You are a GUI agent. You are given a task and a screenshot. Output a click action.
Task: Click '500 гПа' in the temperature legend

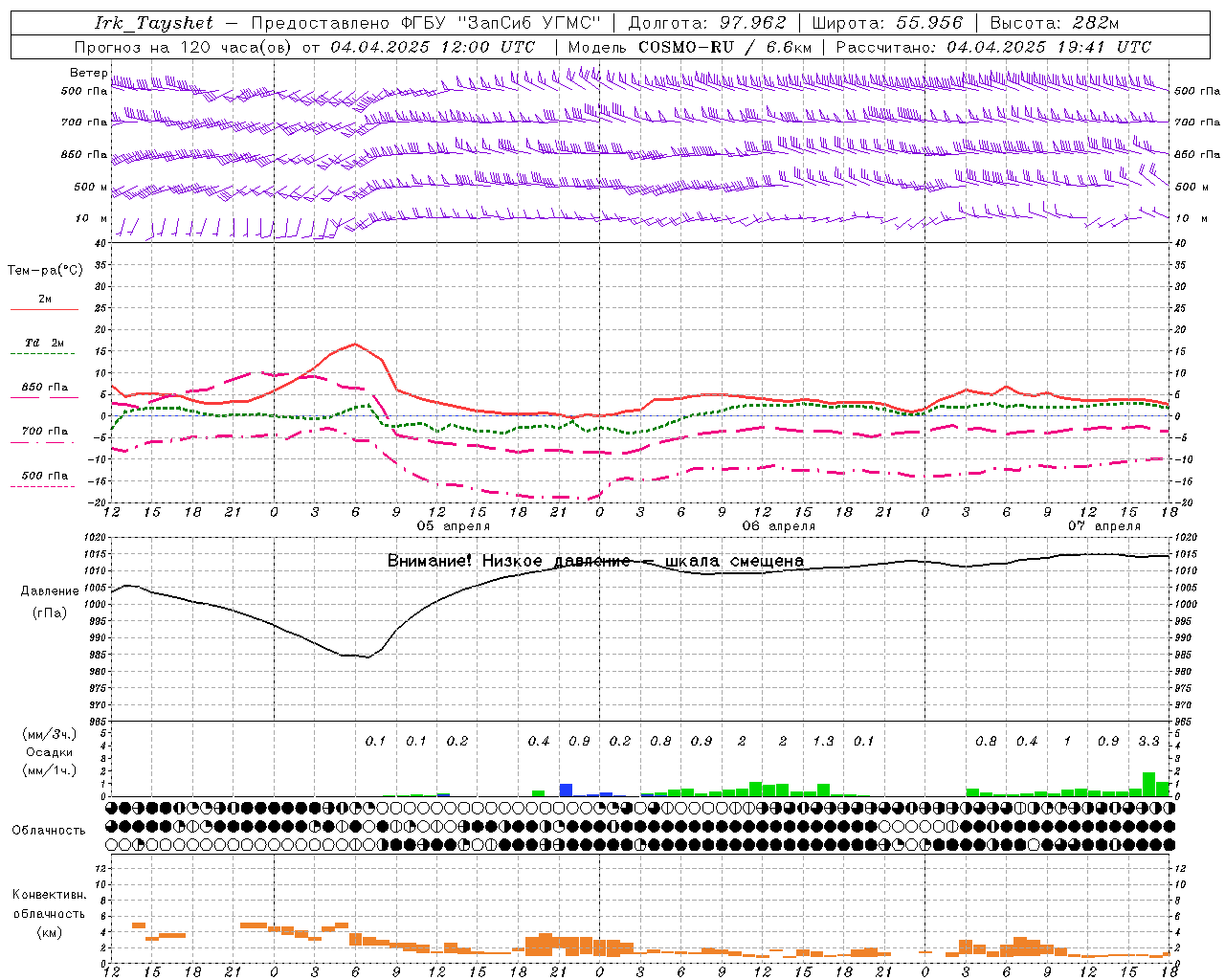(45, 476)
